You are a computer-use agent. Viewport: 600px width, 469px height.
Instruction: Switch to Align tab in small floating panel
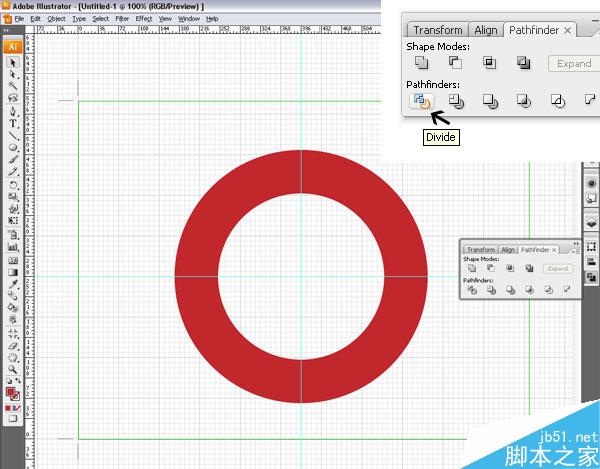coord(508,250)
